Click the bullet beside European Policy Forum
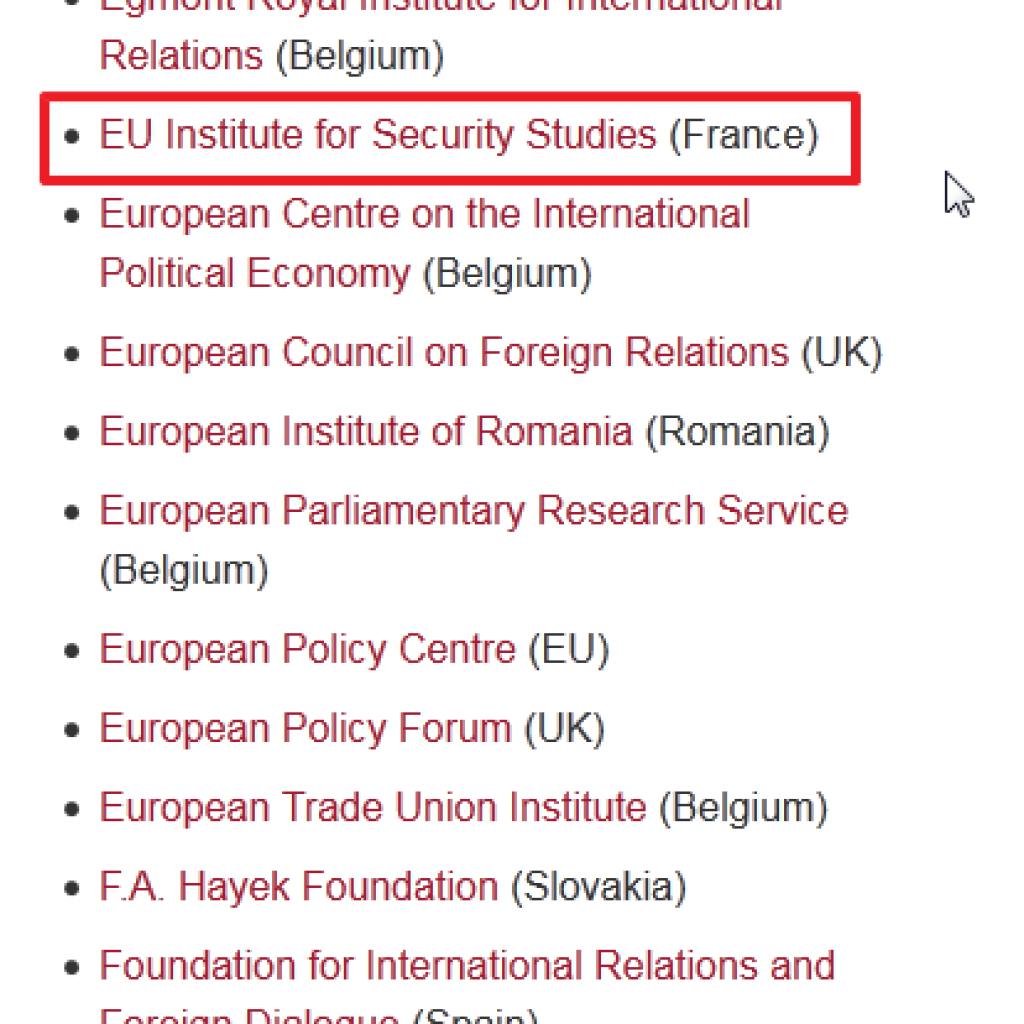 72,729
